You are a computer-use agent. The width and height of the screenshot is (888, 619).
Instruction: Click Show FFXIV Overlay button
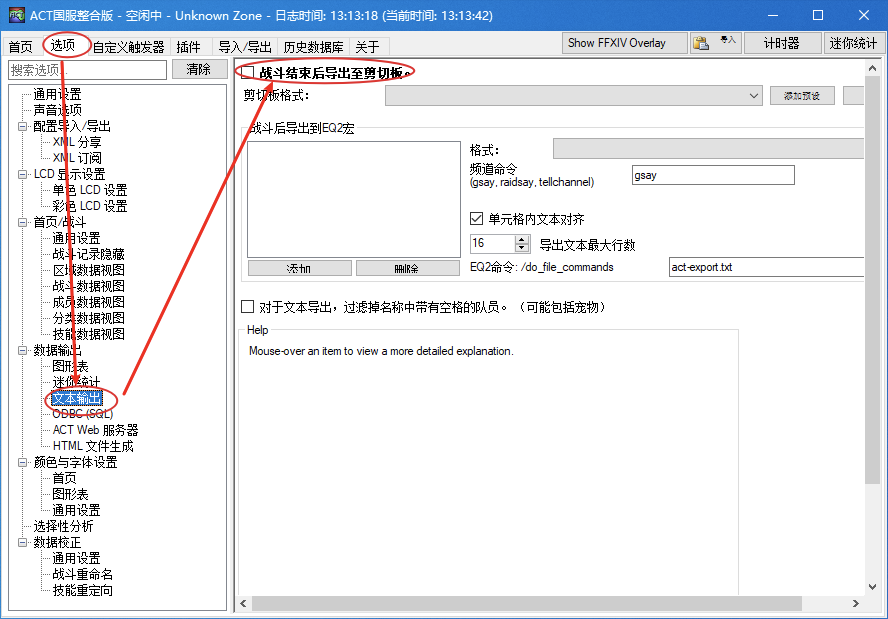[x=624, y=43]
